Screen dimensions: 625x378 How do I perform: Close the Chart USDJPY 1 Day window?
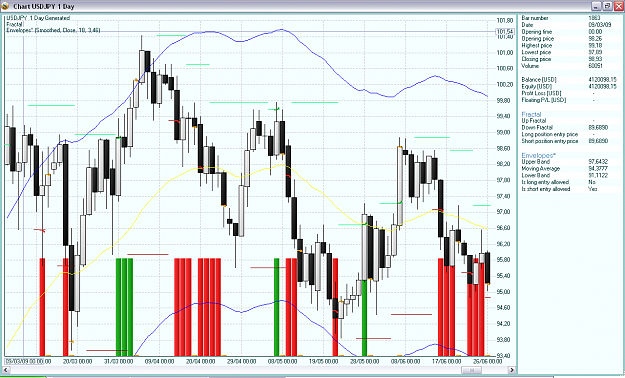[x=618, y=6]
